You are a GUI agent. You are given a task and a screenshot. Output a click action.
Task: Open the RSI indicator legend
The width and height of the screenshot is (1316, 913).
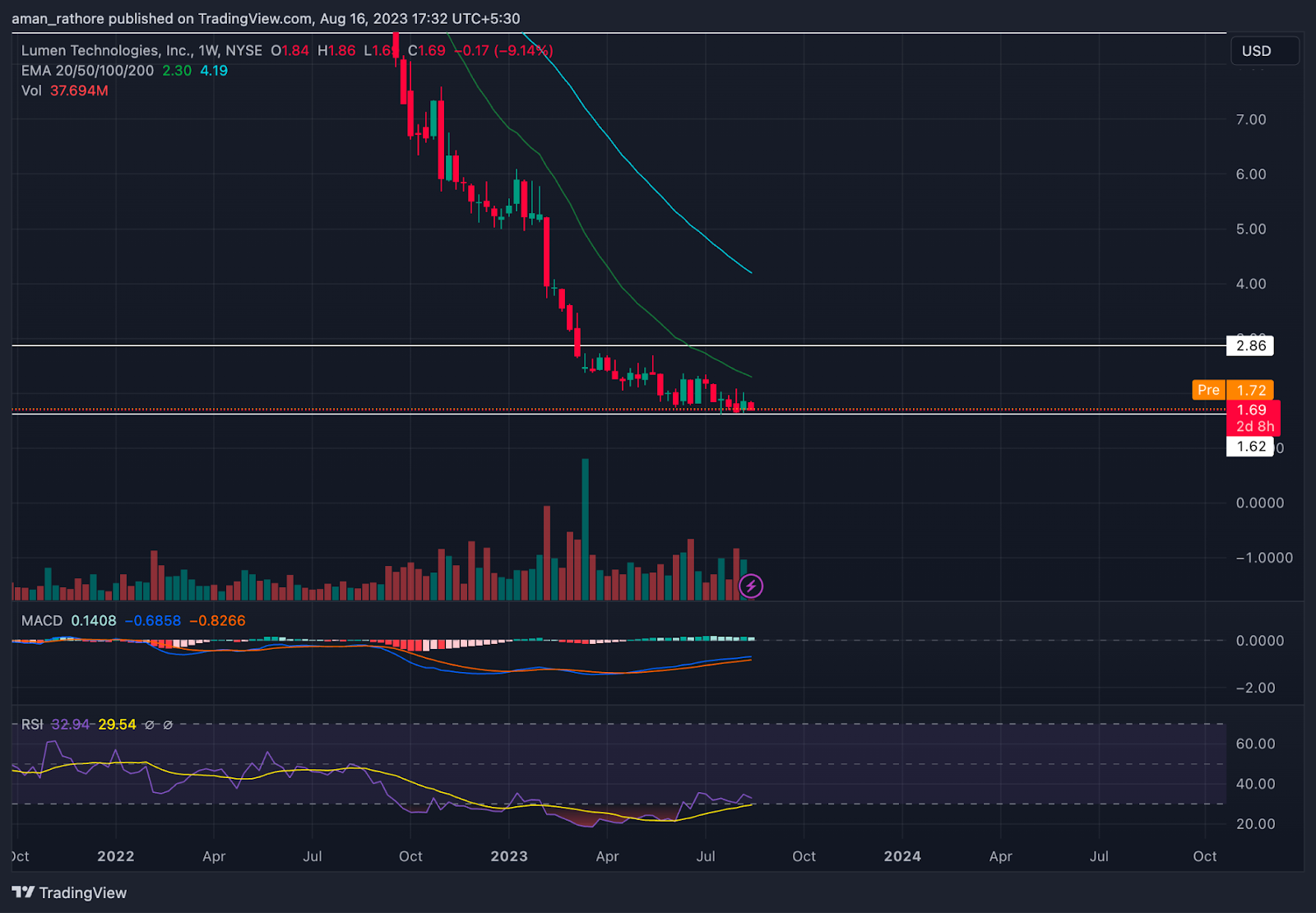pos(32,724)
